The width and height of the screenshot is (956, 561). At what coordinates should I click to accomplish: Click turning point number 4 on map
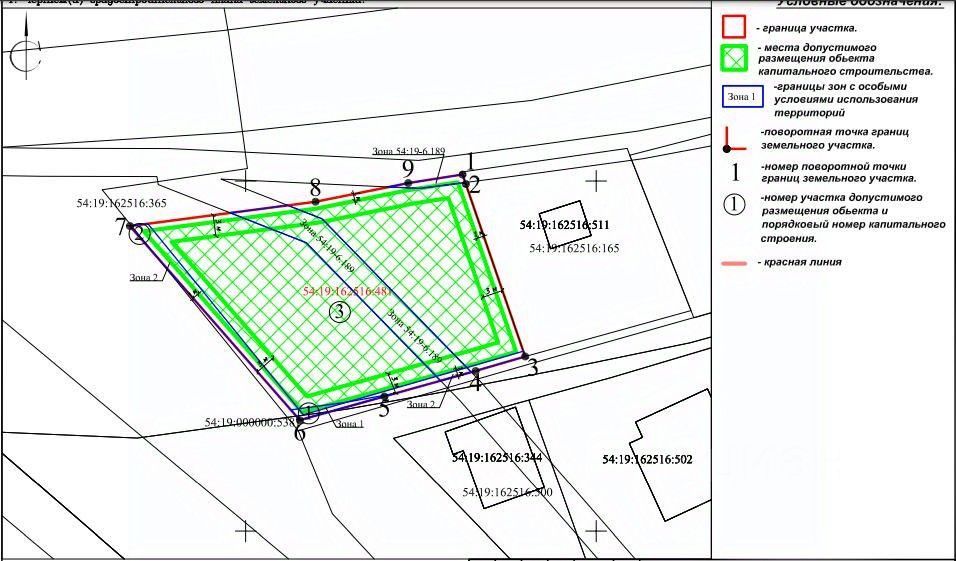click(476, 384)
